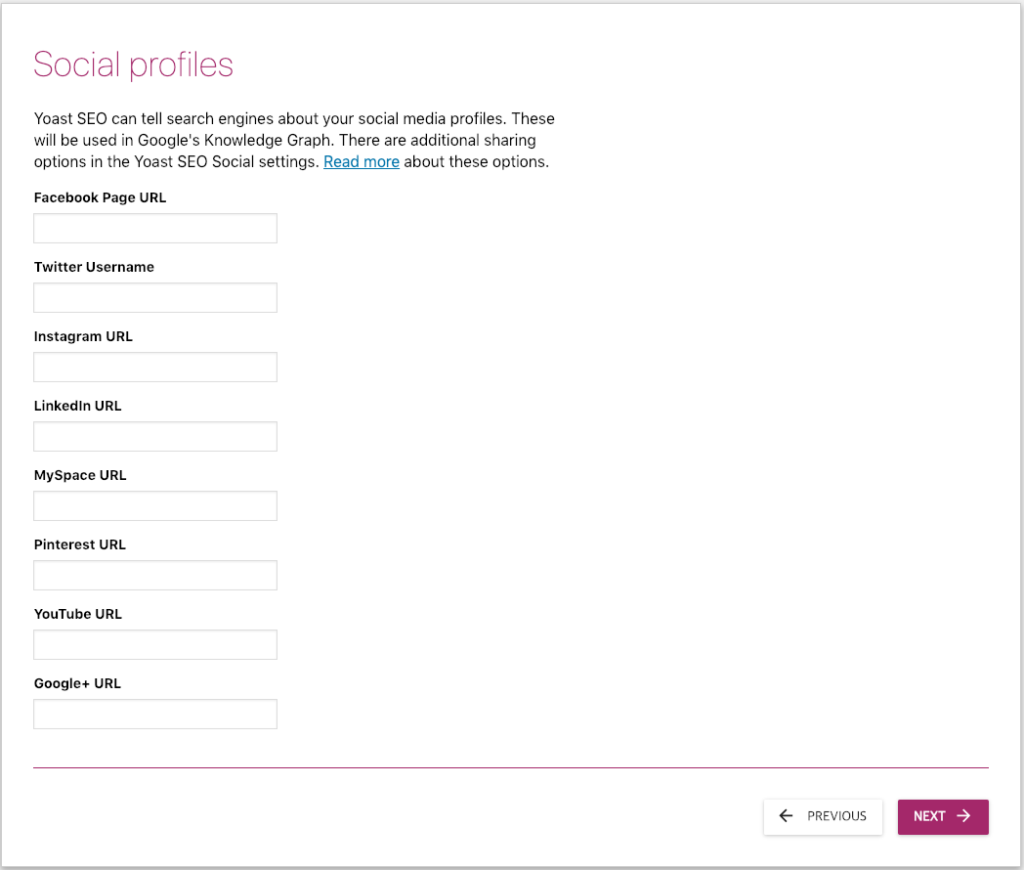Click the Facebook Page URL label text
Image resolution: width=1024 pixels, height=870 pixels.
pyautogui.click(x=100, y=198)
